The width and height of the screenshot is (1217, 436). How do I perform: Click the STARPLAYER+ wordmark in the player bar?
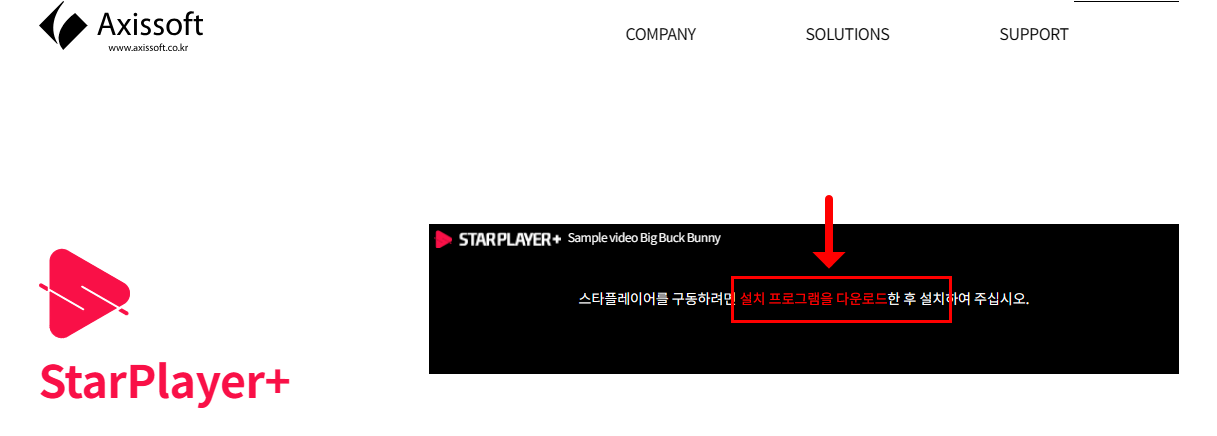(510, 239)
